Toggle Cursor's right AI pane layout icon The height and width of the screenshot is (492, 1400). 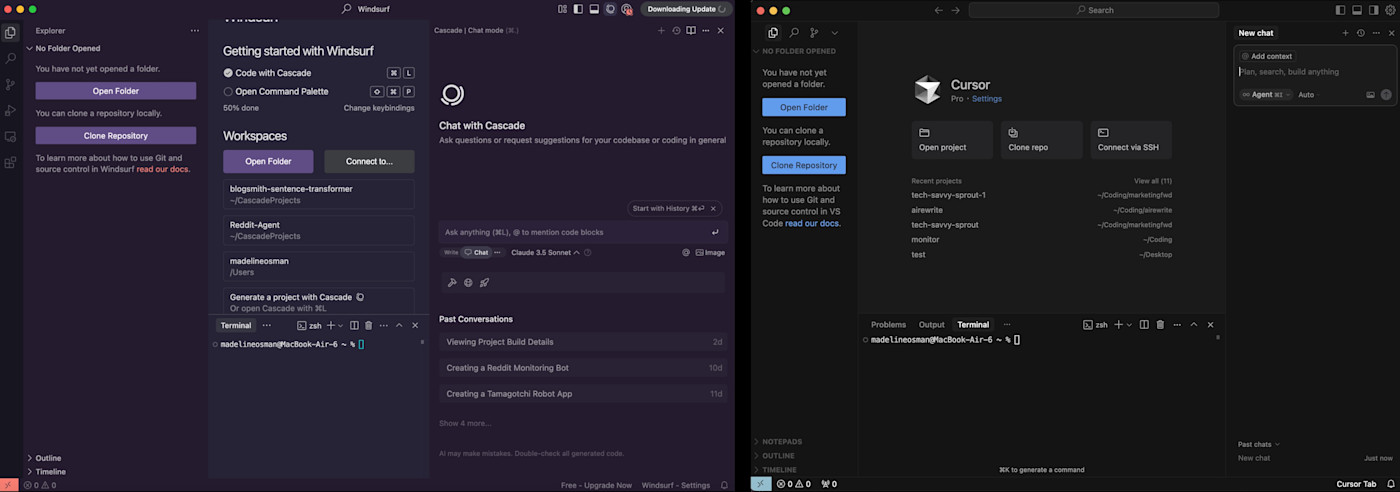(1373, 10)
